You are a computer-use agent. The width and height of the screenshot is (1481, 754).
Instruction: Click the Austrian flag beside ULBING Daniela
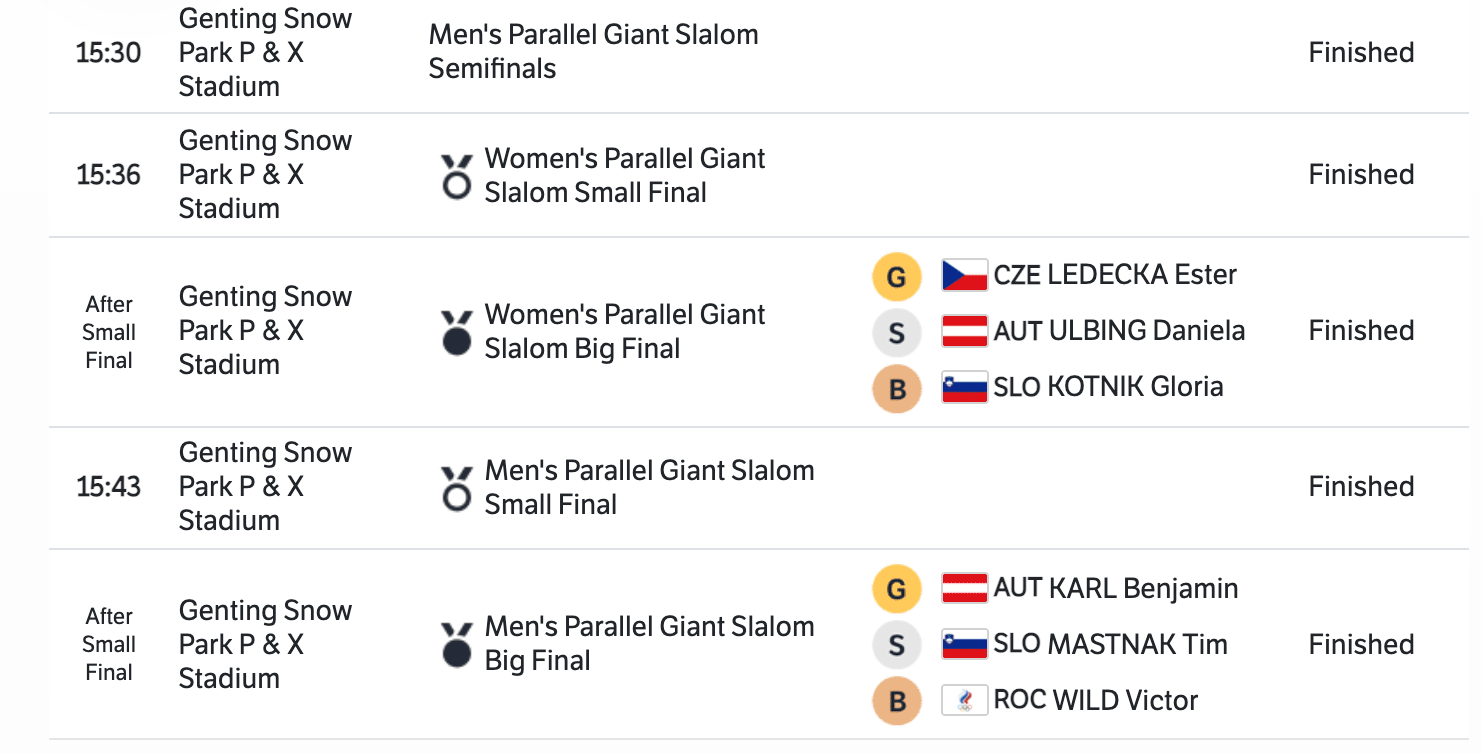click(964, 331)
